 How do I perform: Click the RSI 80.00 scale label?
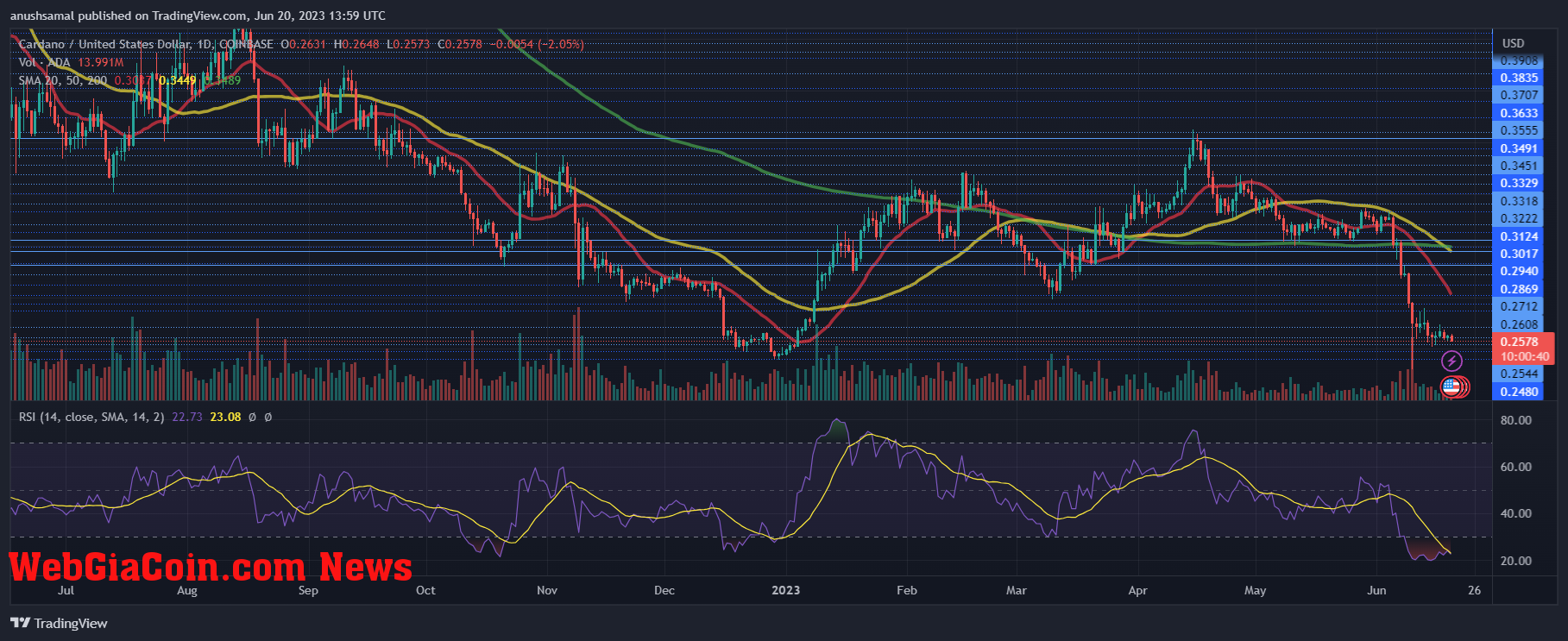tap(1516, 420)
